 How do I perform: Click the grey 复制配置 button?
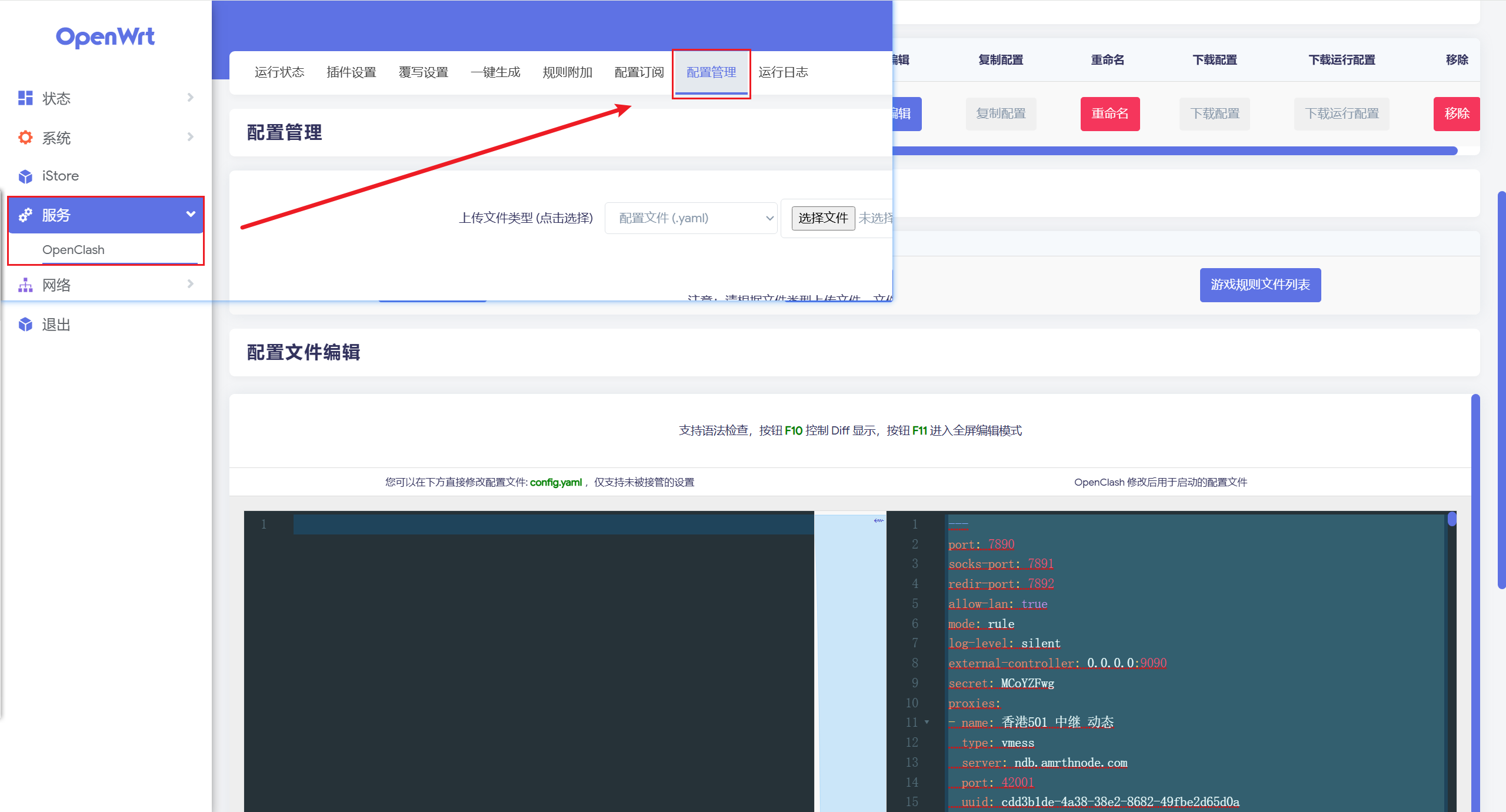point(1001,114)
